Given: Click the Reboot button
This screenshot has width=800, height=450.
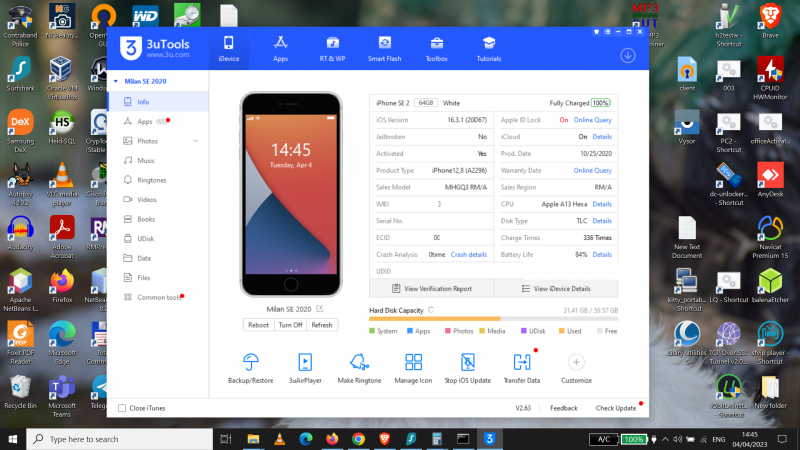Looking at the screenshot, I should tap(258, 325).
